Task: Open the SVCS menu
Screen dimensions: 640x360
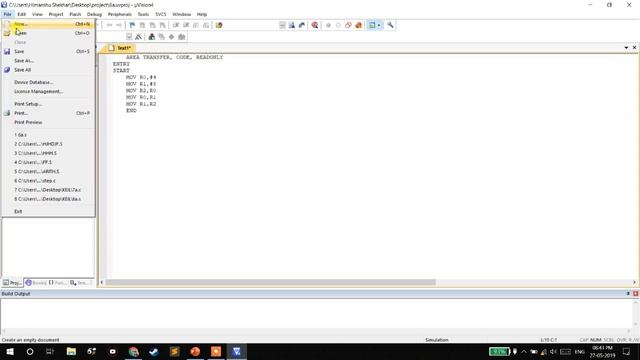Action: (161, 14)
